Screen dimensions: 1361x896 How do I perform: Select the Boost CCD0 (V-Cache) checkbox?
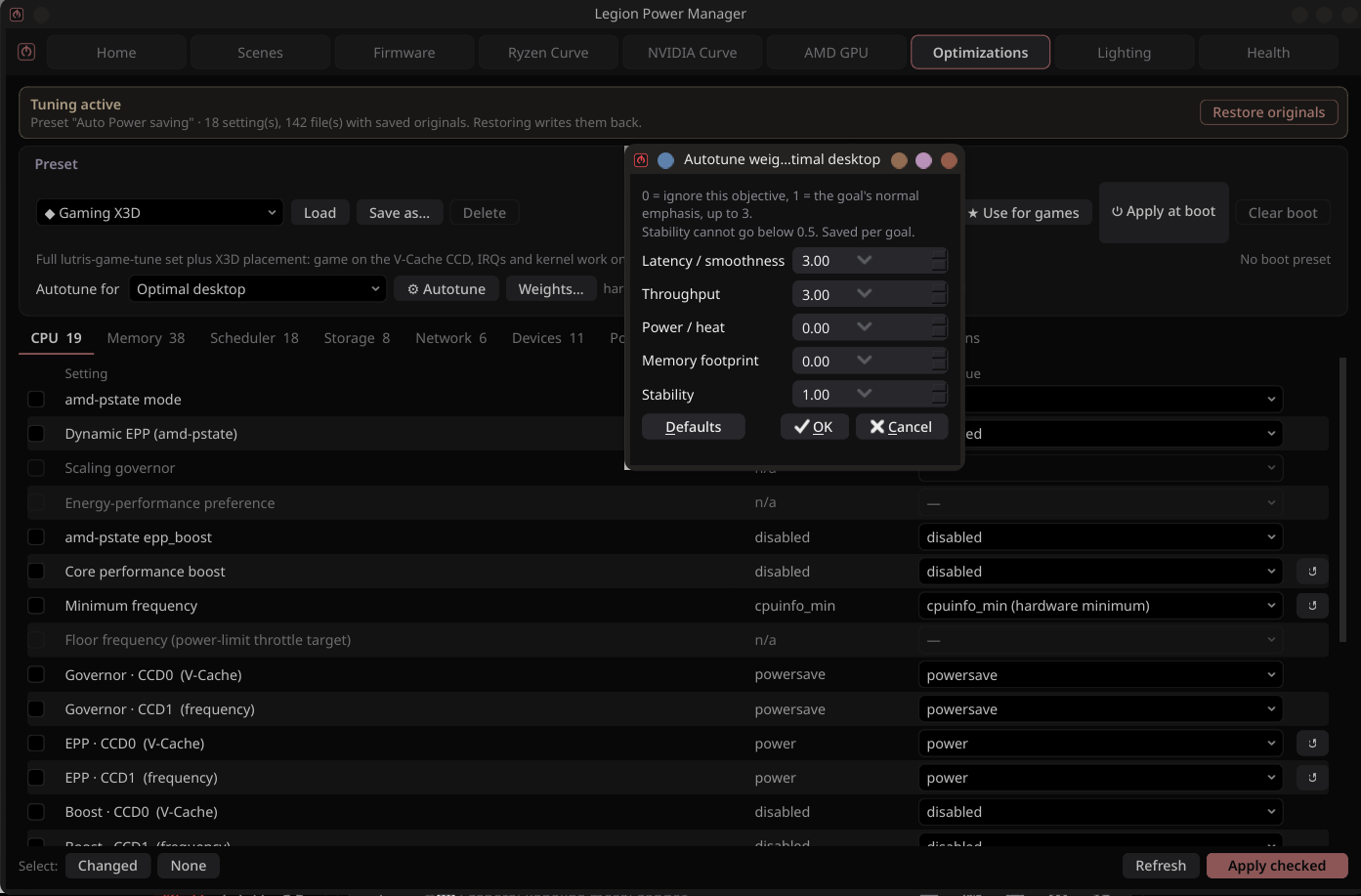[x=36, y=812]
